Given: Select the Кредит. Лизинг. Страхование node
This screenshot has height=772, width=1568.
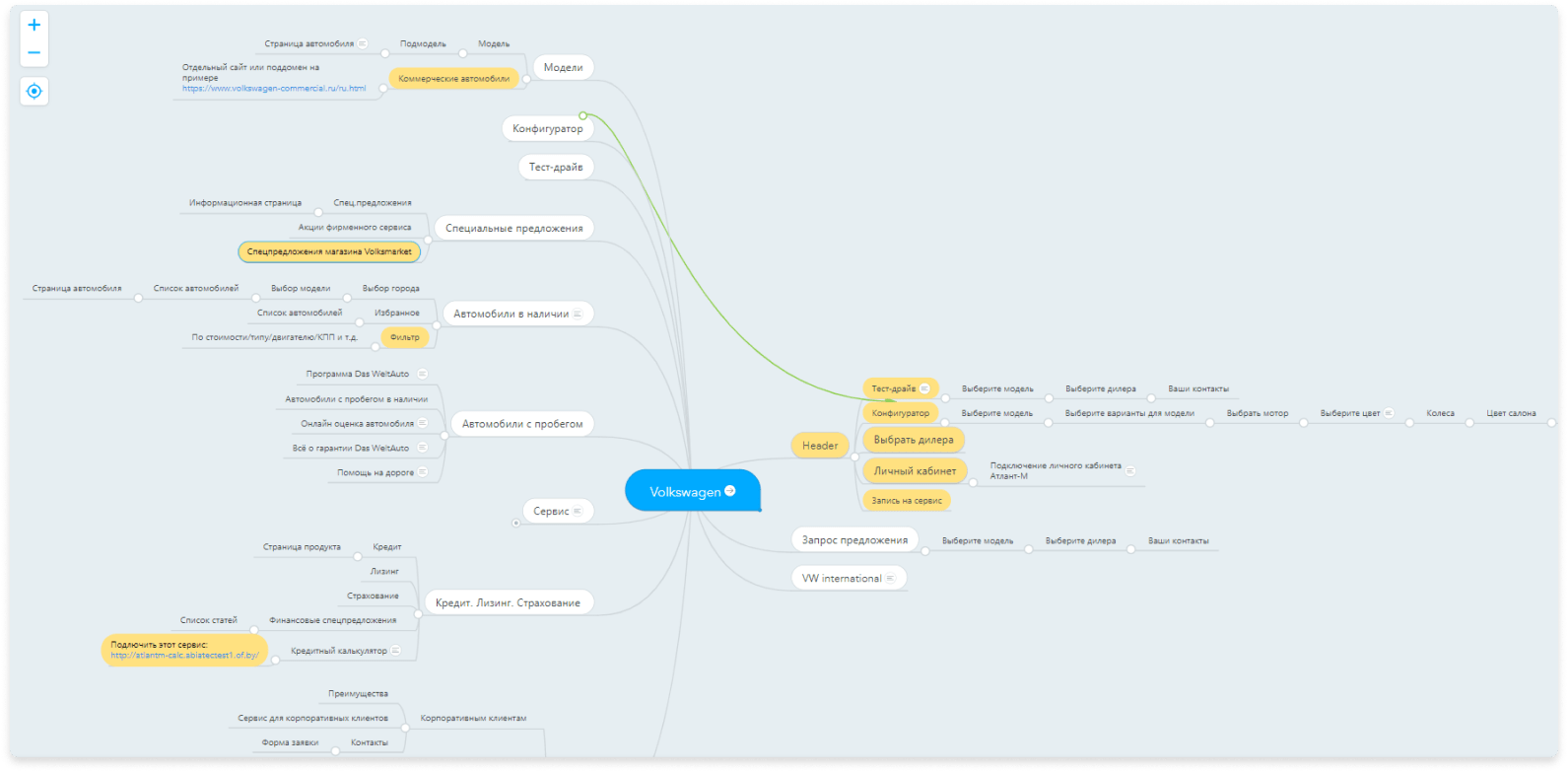Looking at the screenshot, I should pos(509,602).
